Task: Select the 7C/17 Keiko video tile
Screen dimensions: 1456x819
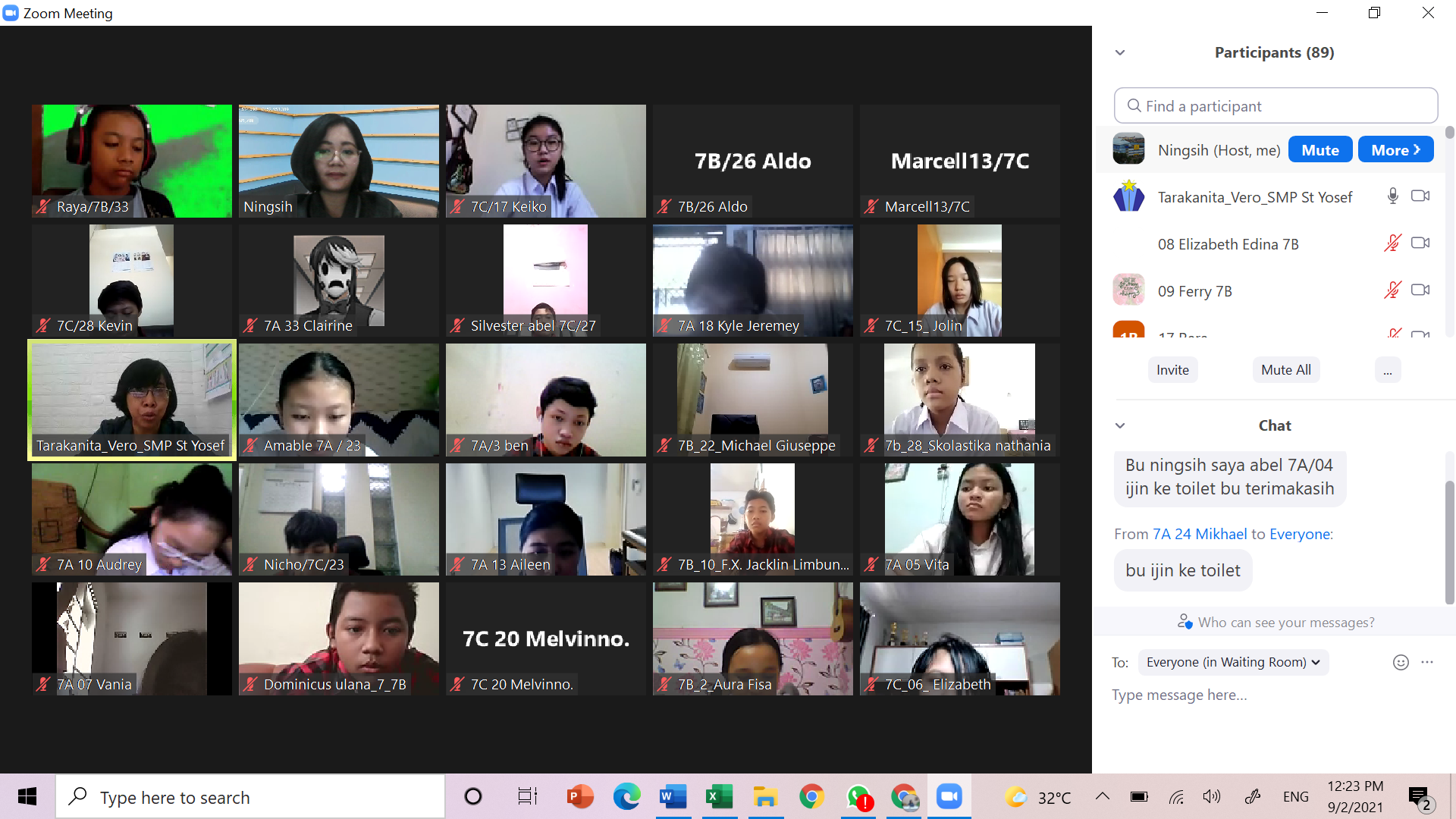Action: 546,161
